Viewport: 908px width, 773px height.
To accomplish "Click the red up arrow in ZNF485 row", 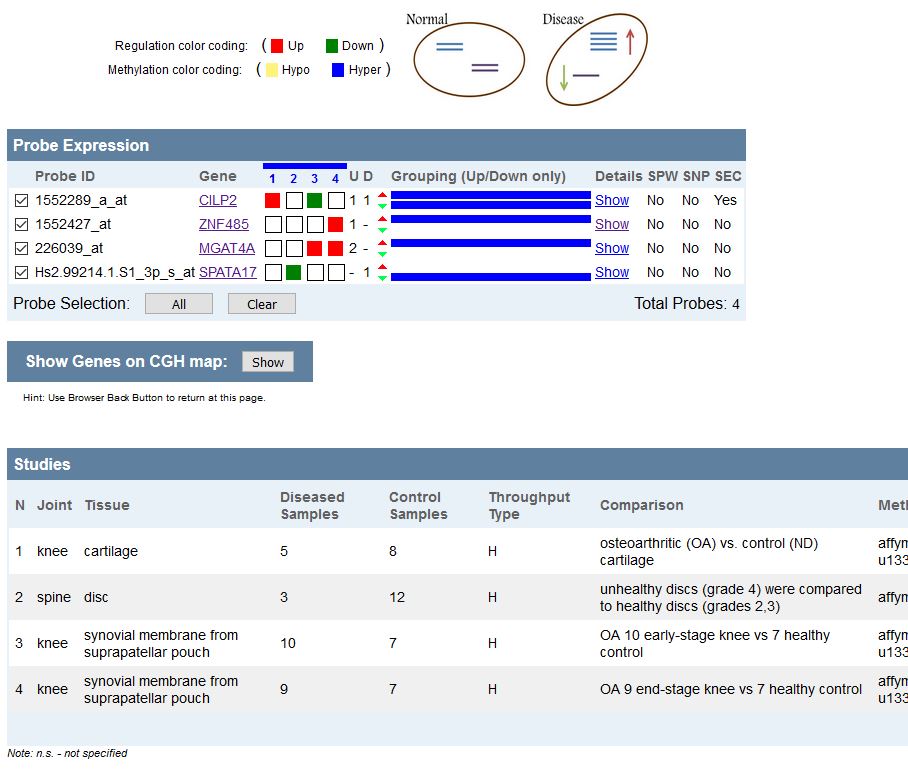I will point(382,219).
